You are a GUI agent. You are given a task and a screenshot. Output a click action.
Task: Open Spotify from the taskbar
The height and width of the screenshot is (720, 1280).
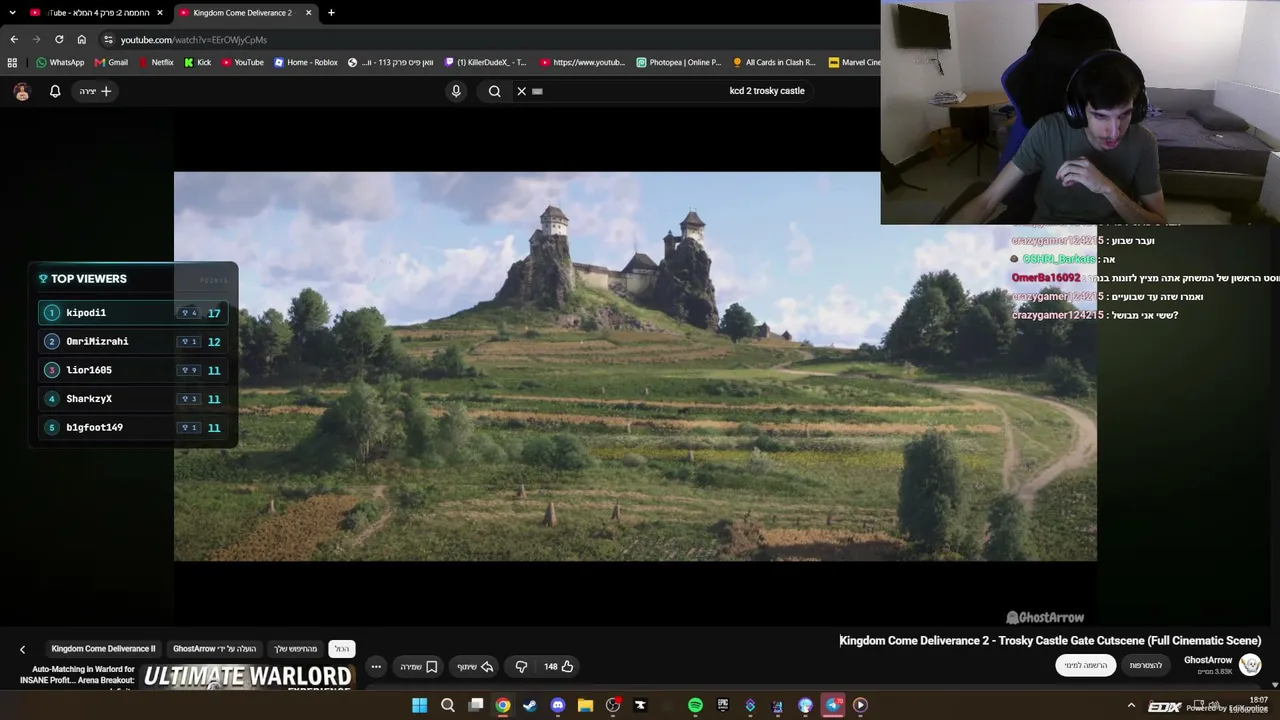695,705
